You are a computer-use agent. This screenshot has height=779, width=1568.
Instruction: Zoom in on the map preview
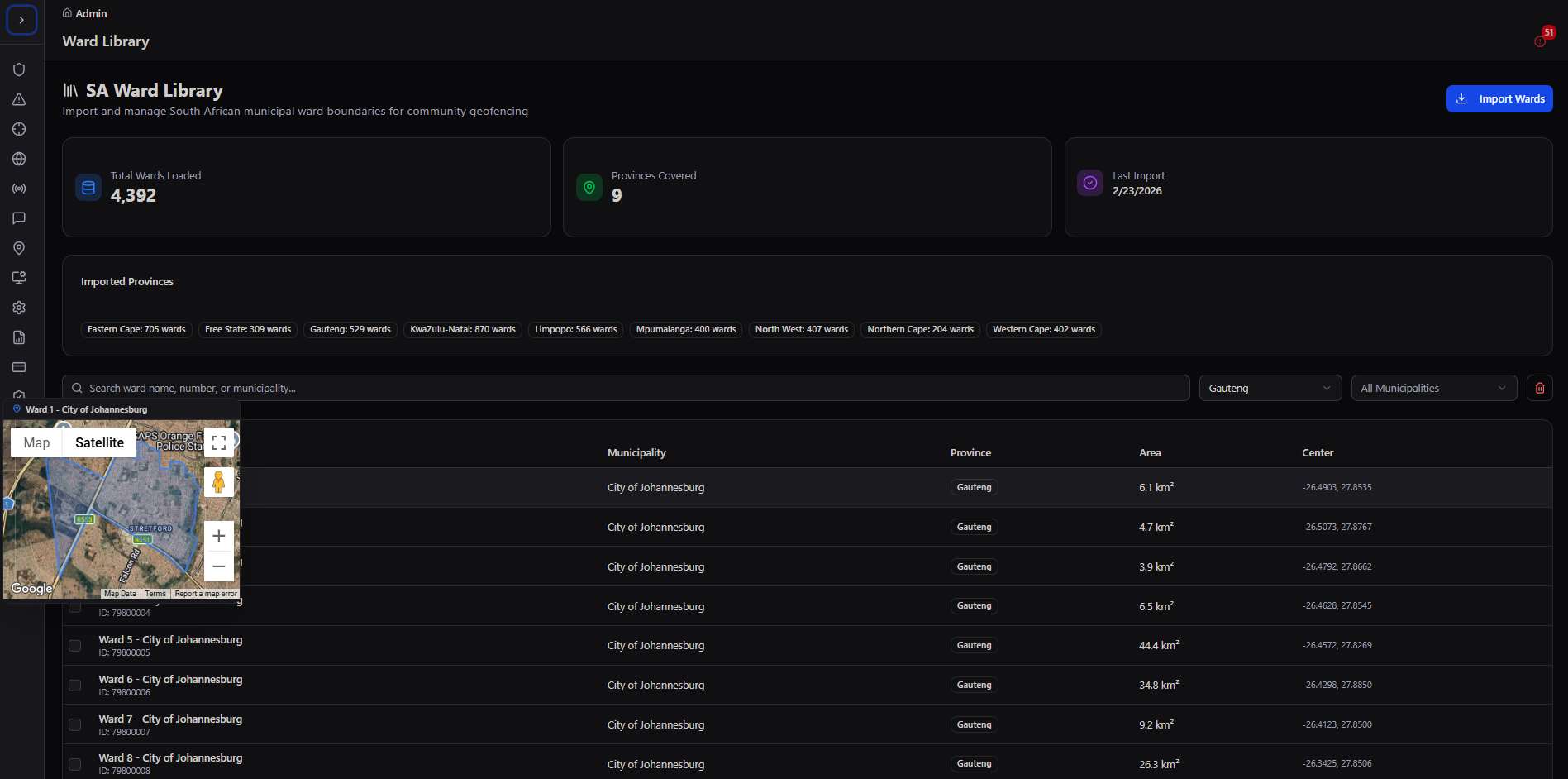[218, 536]
